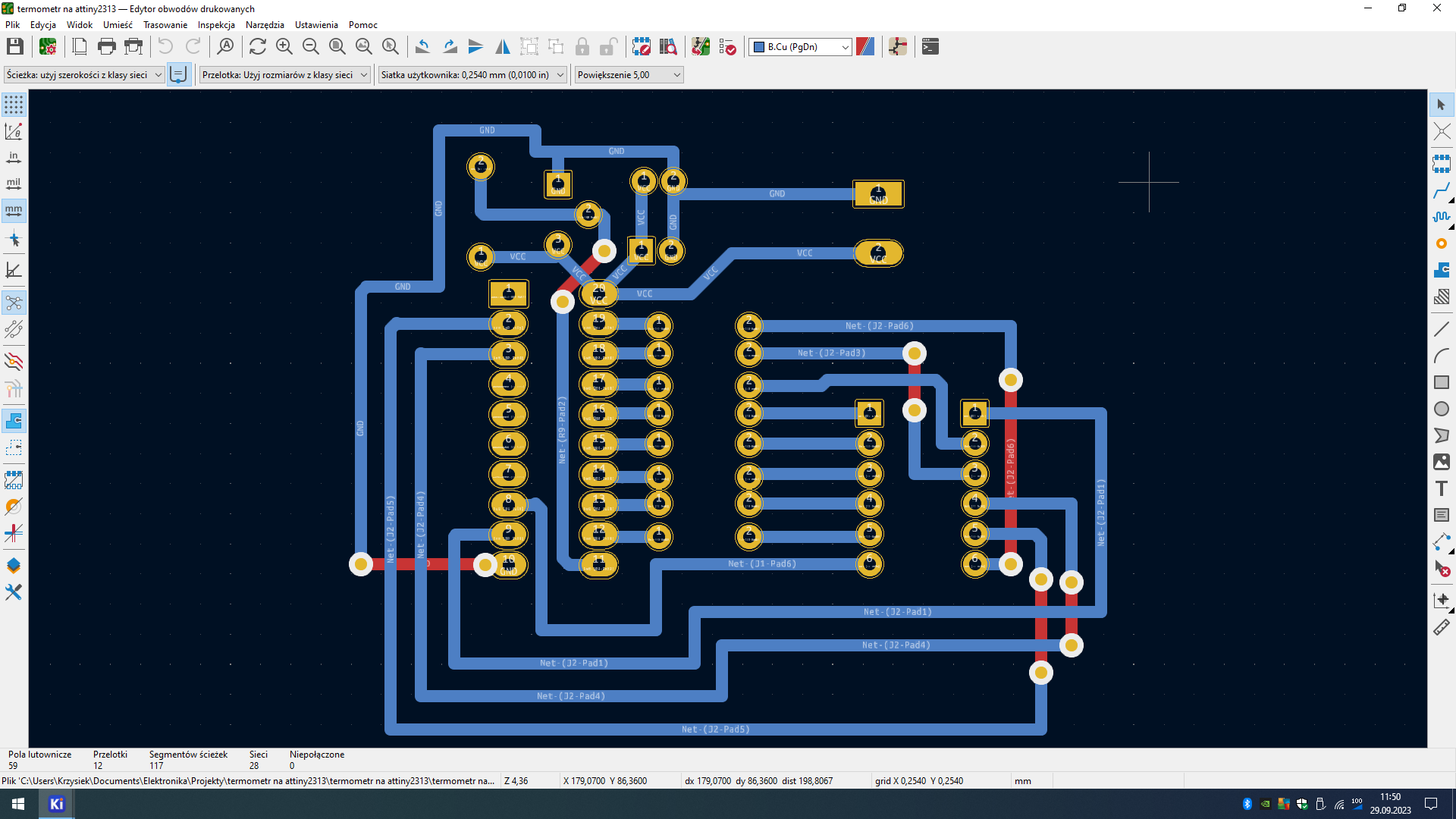This screenshot has width=1456, height=819.
Task: Select the Draw Circle tool
Action: click(x=1442, y=409)
